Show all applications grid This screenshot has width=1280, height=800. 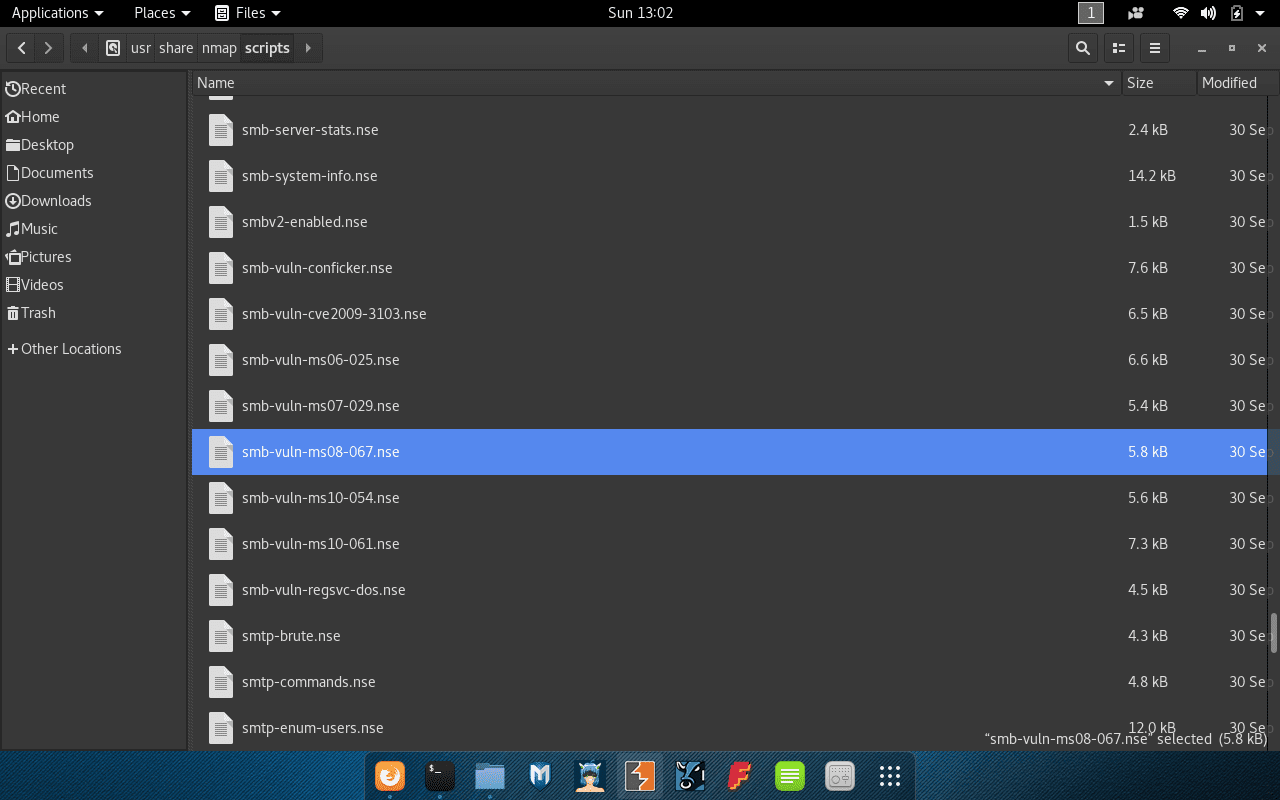tap(889, 776)
